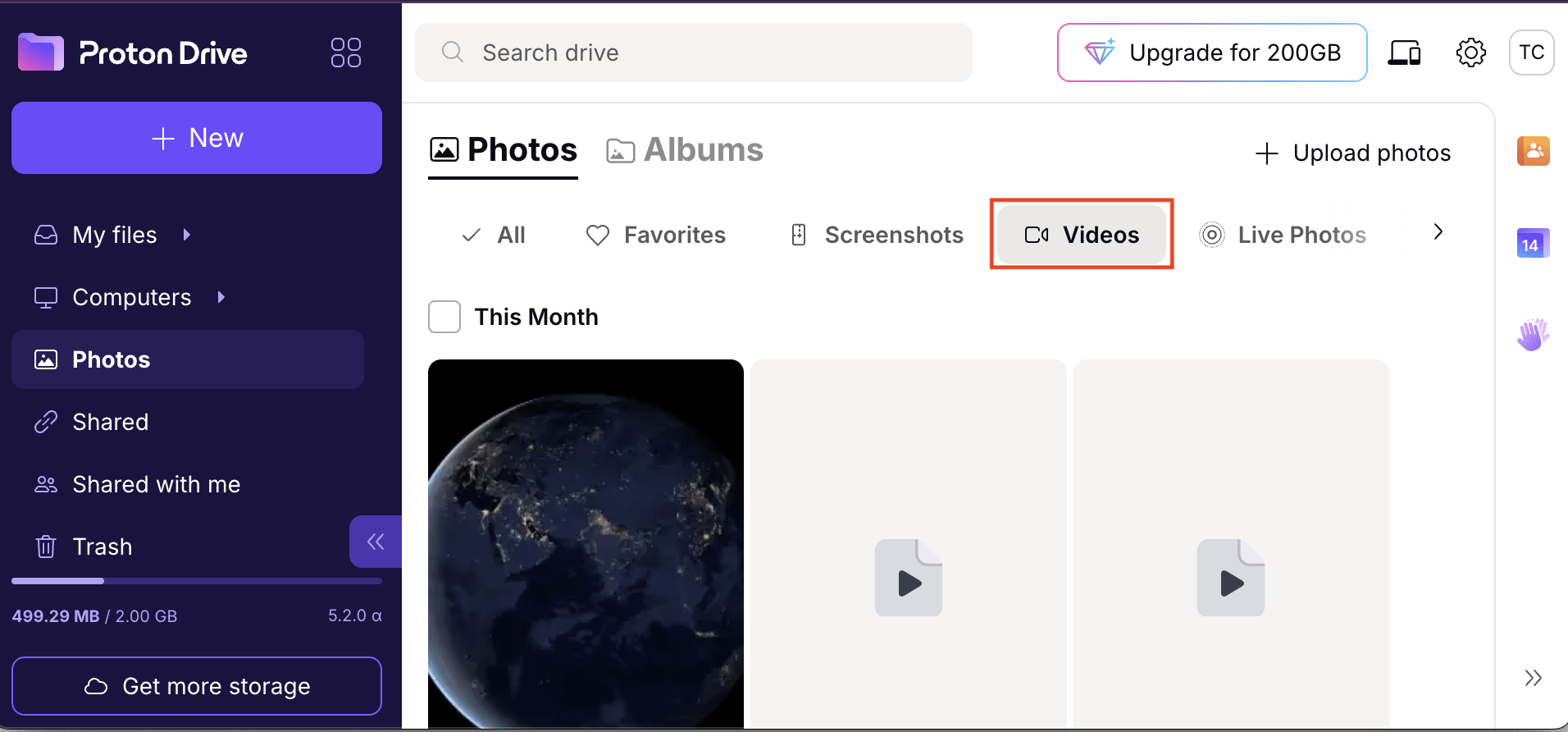Click the storage usage progress bar

pos(197,581)
